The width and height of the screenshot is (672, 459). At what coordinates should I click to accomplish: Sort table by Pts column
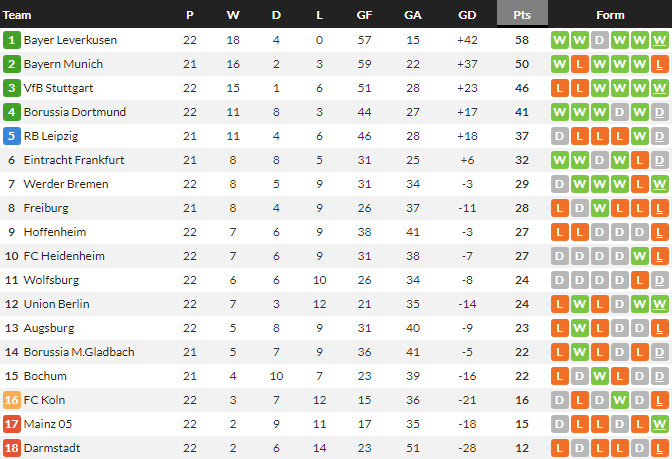tap(521, 15)
